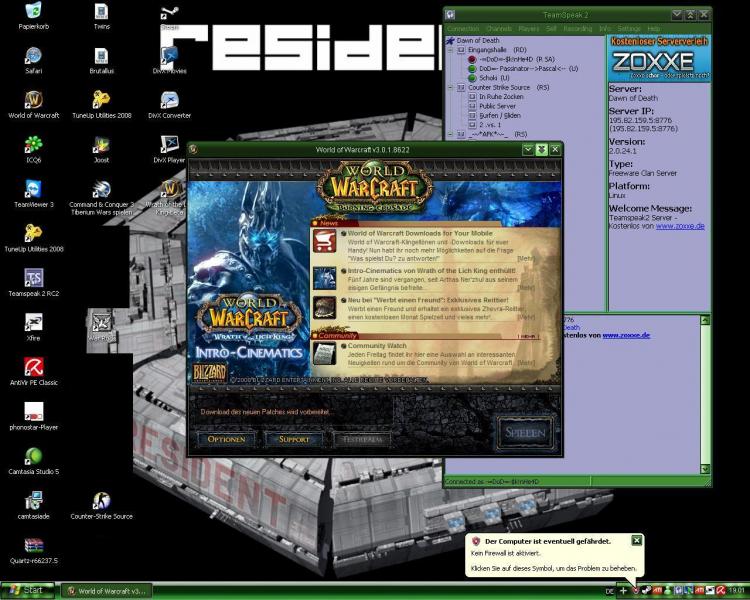Image resolution: width=750 pixels, height=600 pixels.
Task: Launch the Steam desktop shortcut
Action: (169, 17)
